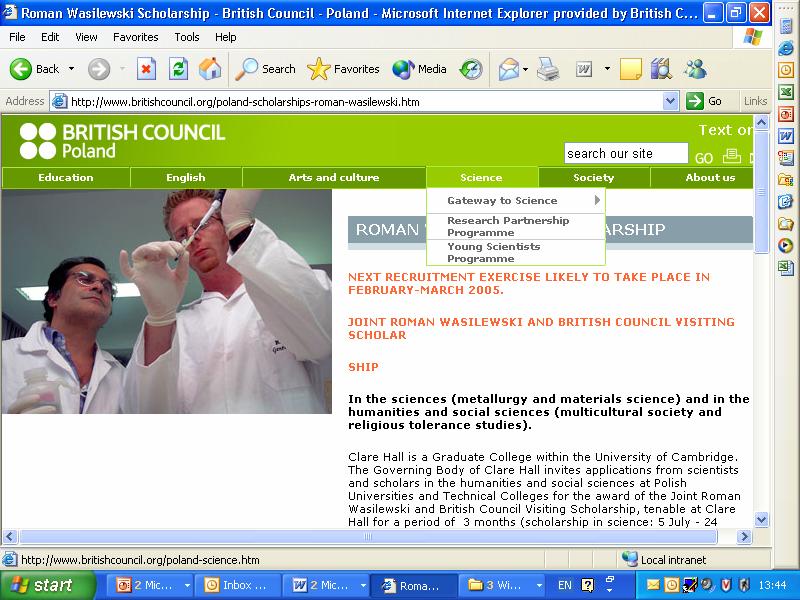This screenshot has height=600, width=800.
Task: Open the Back button history dropdown
Action: [x=71, y=69]
